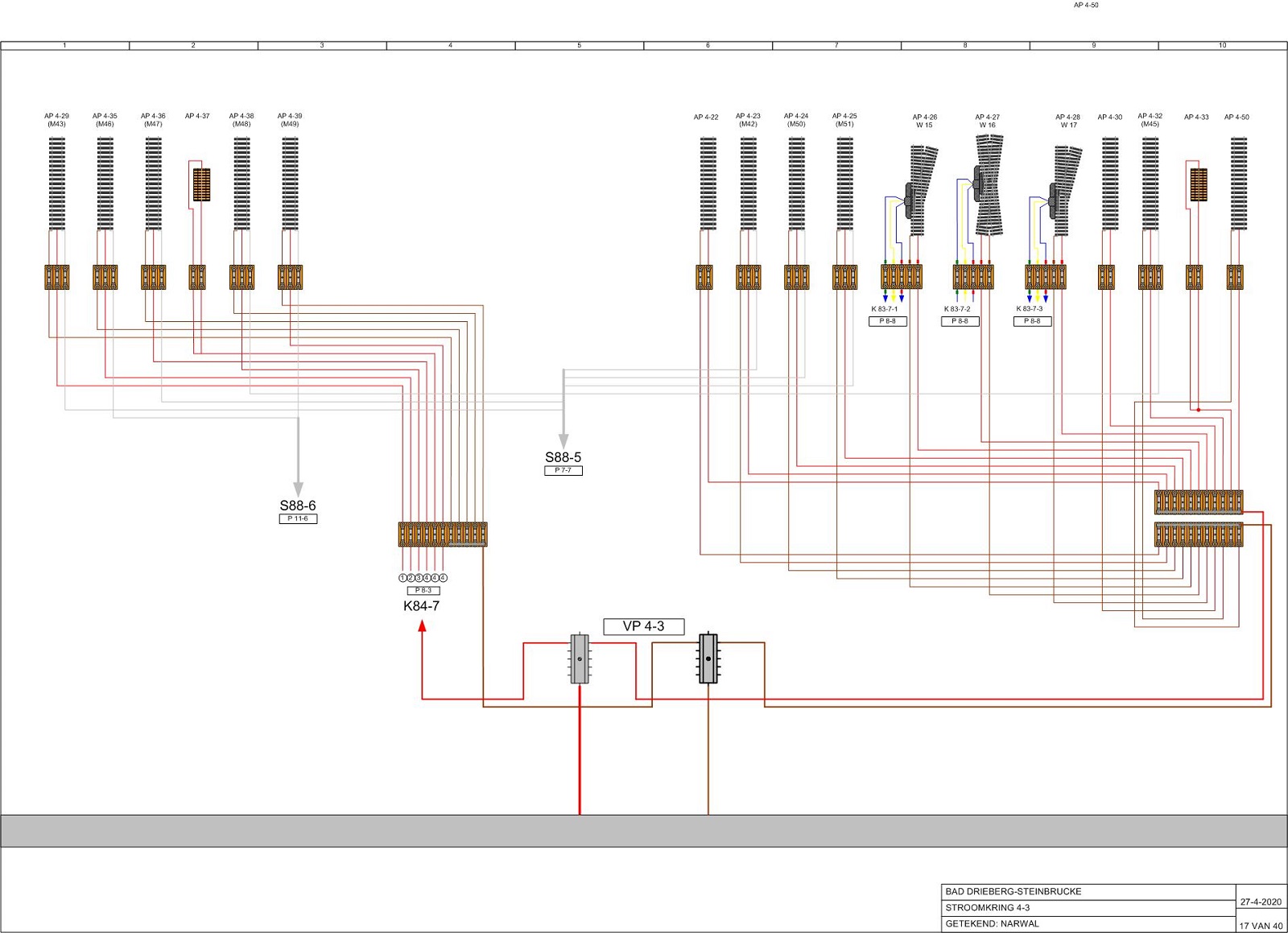This screenshot has width=1288, height=933.
Task: Click the S88-5 label
Action: click(x=563, y=457)
